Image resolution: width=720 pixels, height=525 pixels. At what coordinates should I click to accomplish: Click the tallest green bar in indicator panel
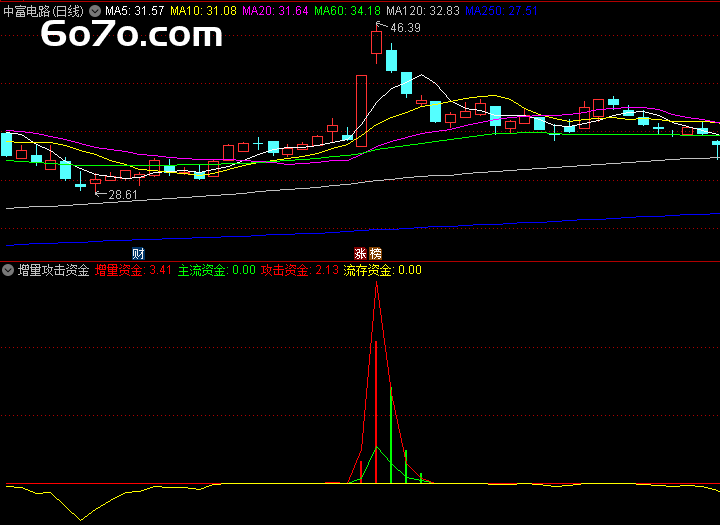click(391, 435)
